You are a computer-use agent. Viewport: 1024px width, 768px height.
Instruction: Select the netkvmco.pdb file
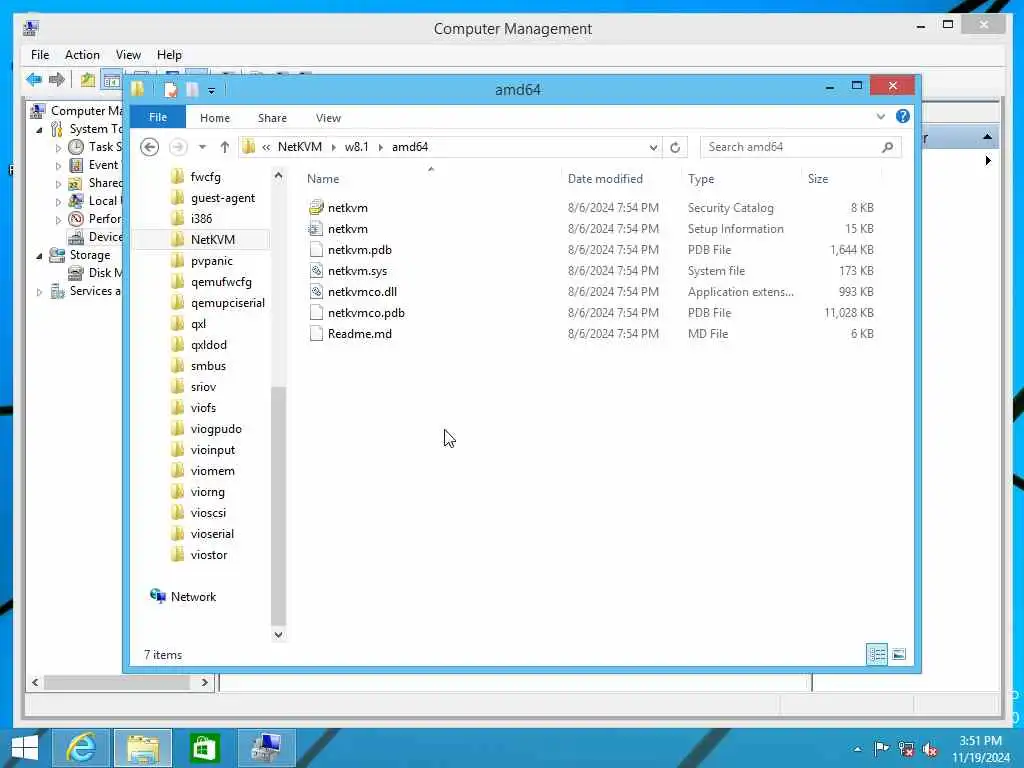tap(366, 313)
